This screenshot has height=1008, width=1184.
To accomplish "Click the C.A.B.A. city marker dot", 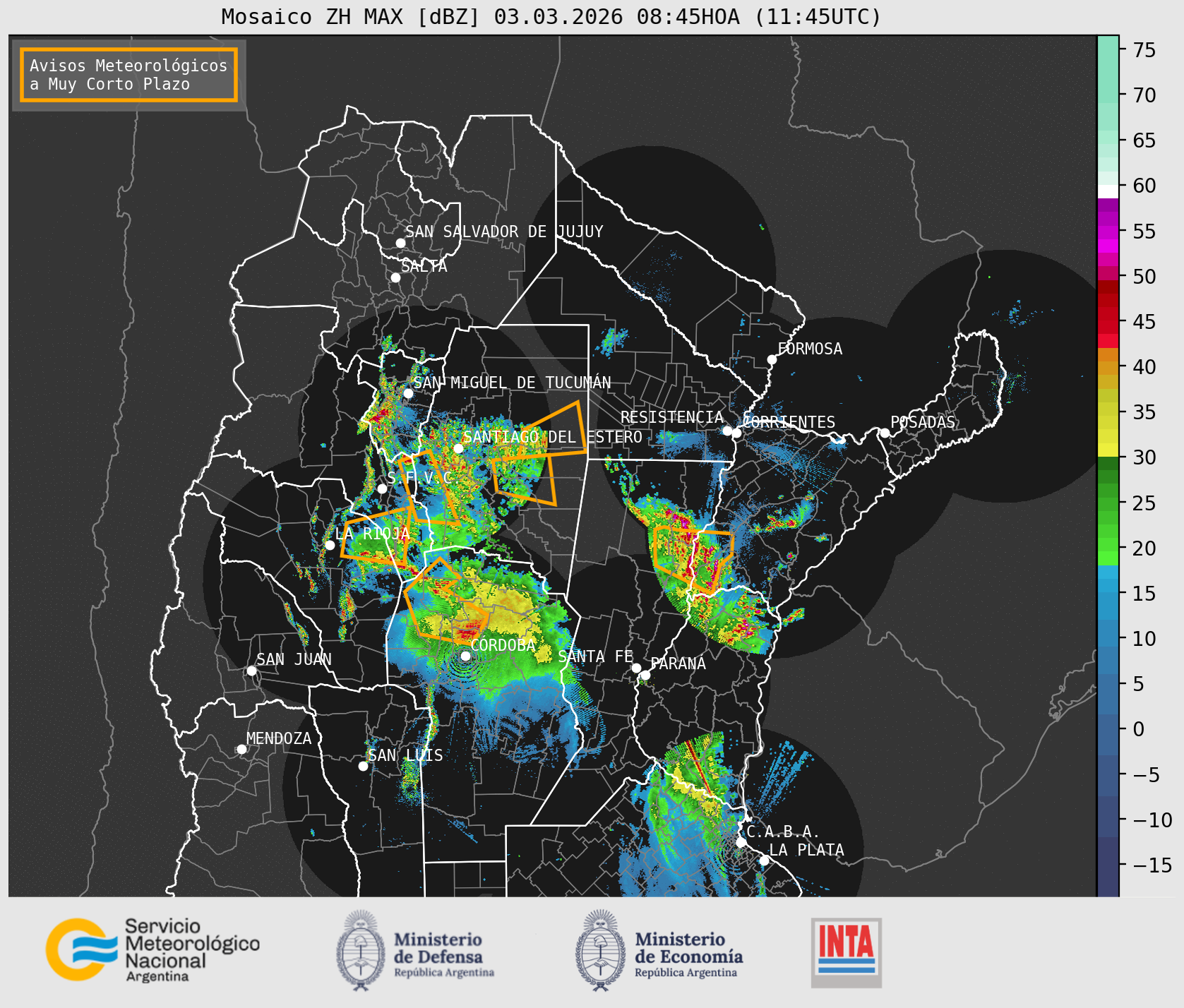I will (741, 842).
